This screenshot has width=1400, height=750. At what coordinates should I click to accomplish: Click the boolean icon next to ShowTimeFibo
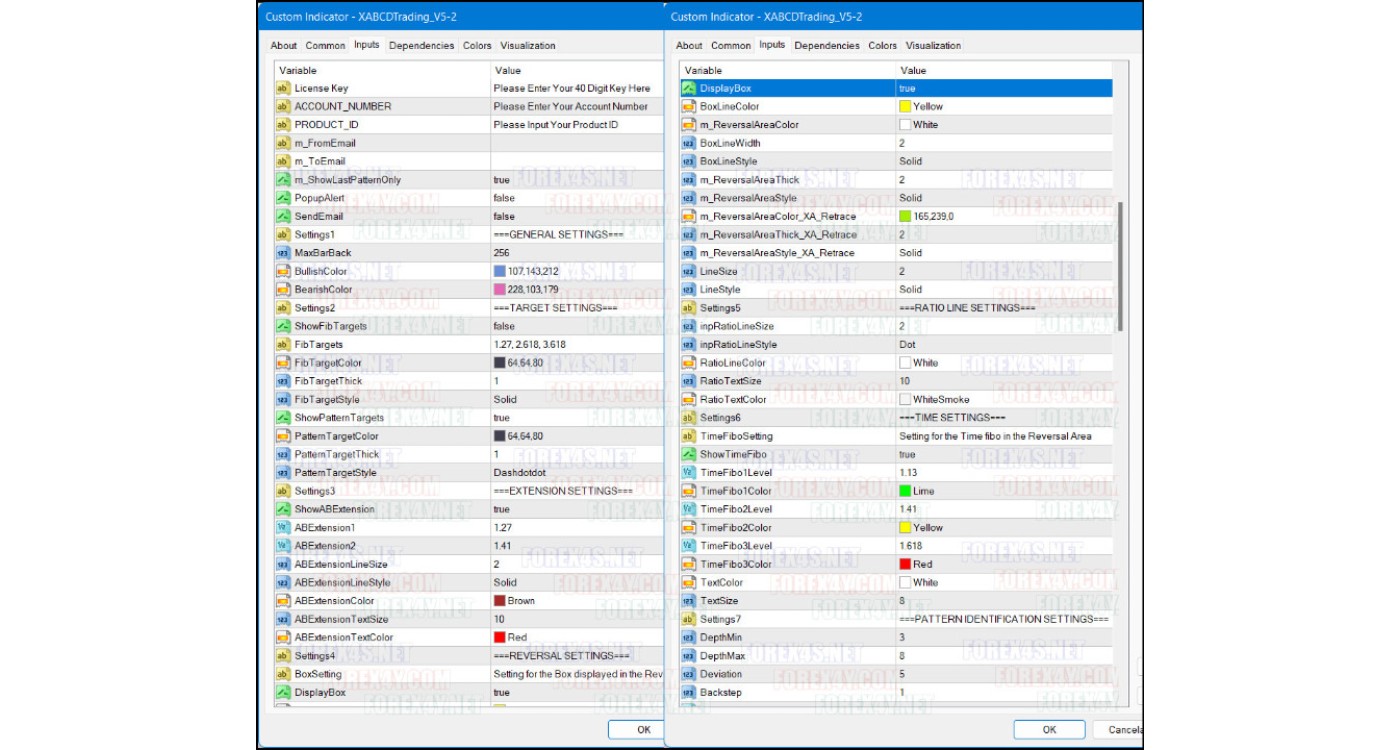[688, 453]
